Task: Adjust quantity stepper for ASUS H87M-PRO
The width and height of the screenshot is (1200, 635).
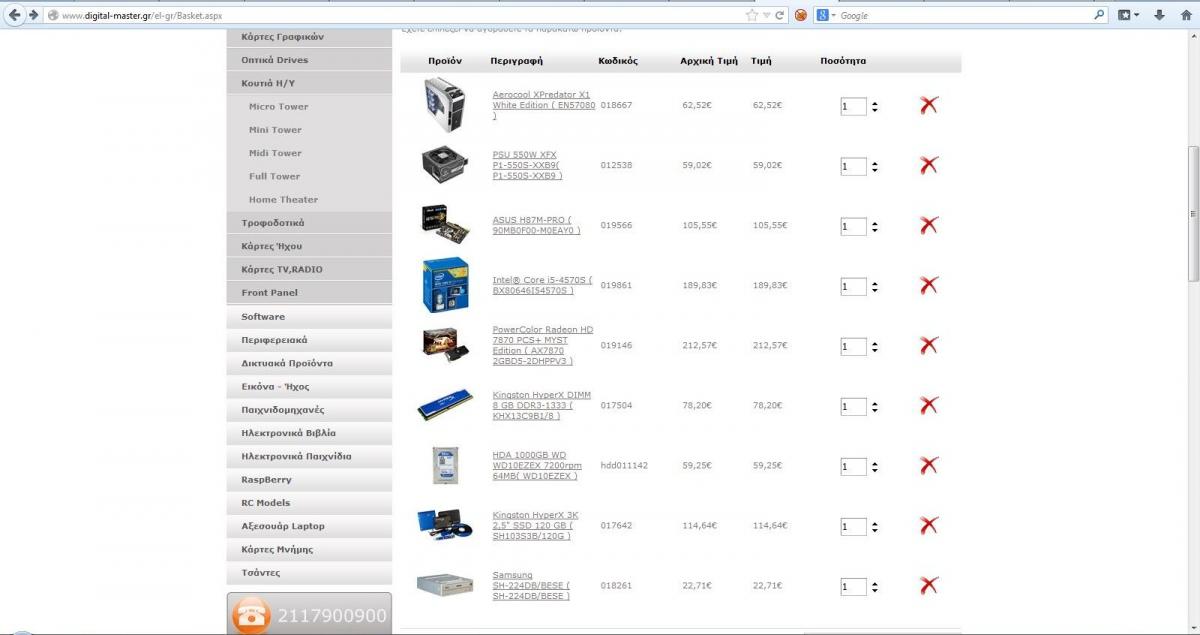Action: (x=875, y=227)
